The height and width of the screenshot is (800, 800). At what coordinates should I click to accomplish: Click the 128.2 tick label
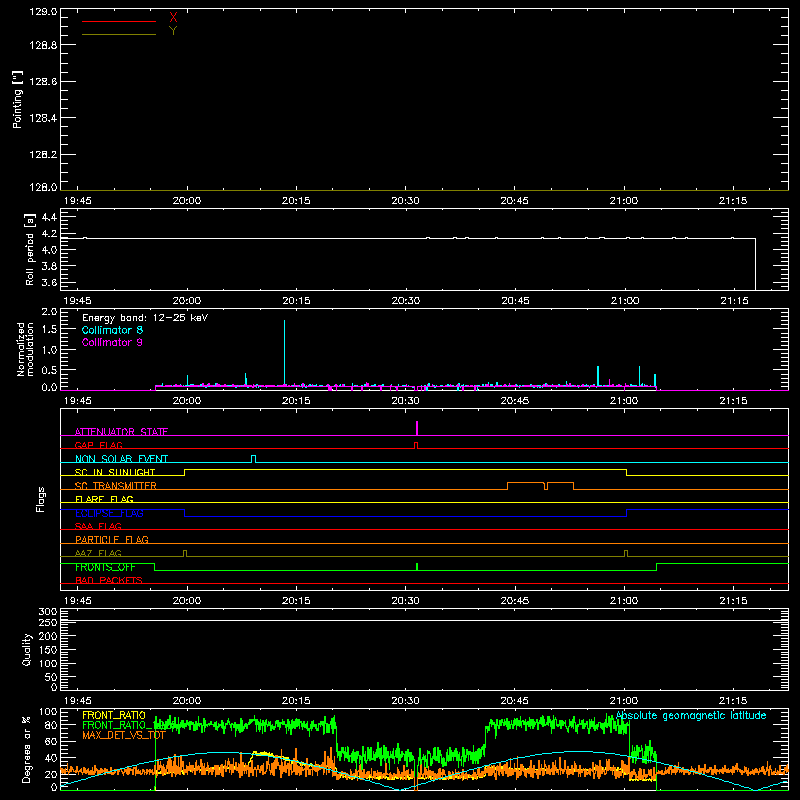(43, 155)
